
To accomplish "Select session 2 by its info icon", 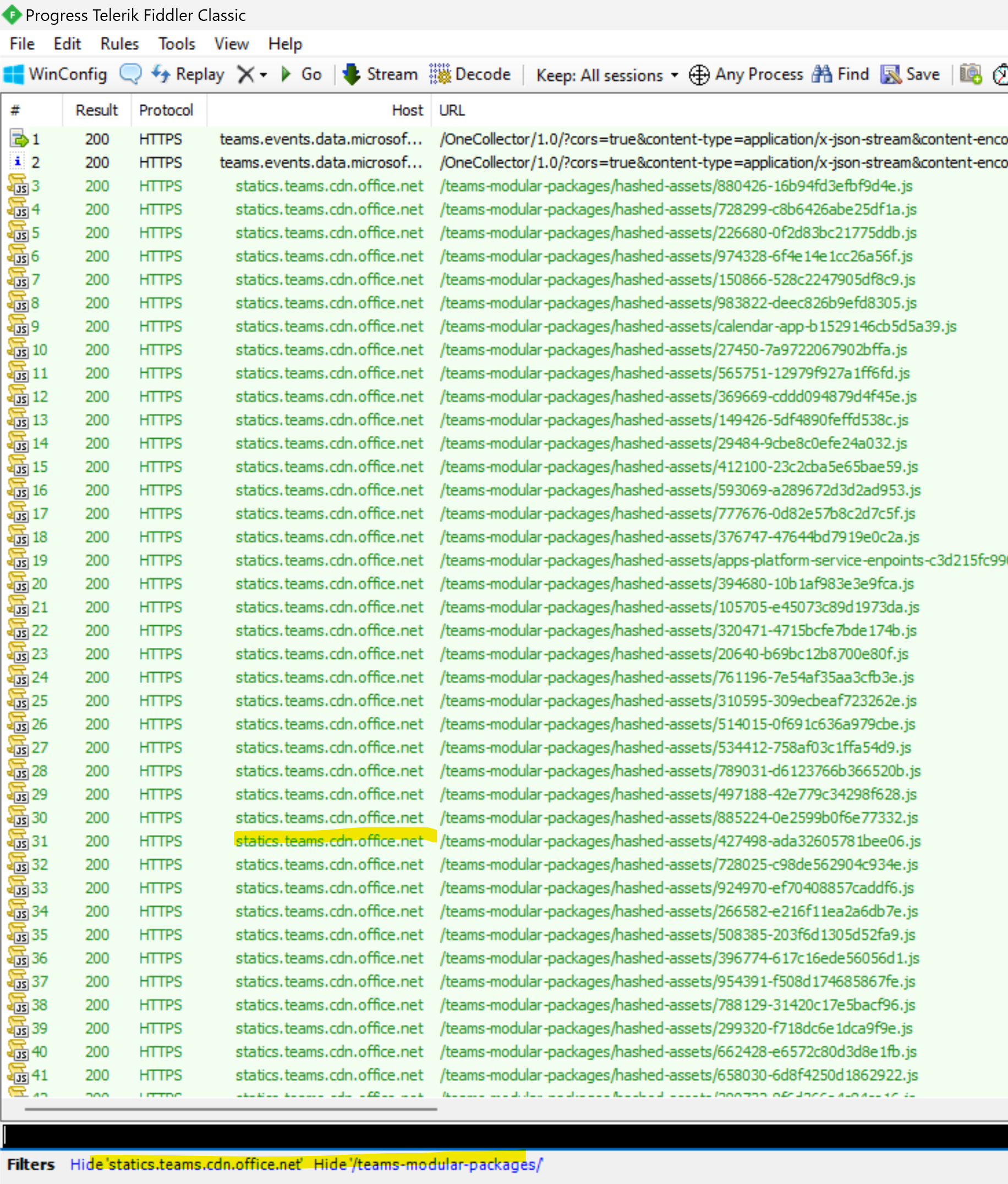I will pos(18,162).
